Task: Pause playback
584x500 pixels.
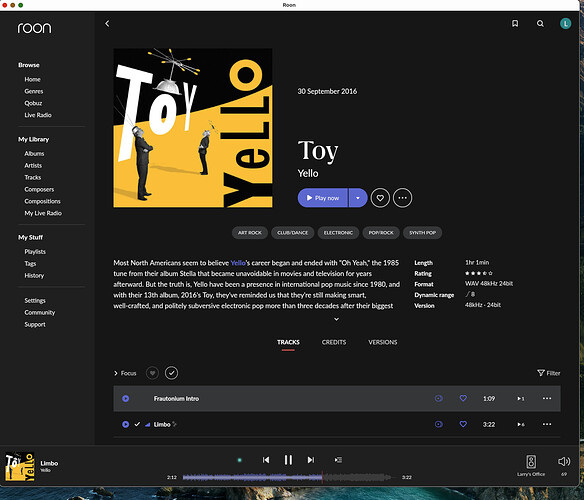Action: 288,460
